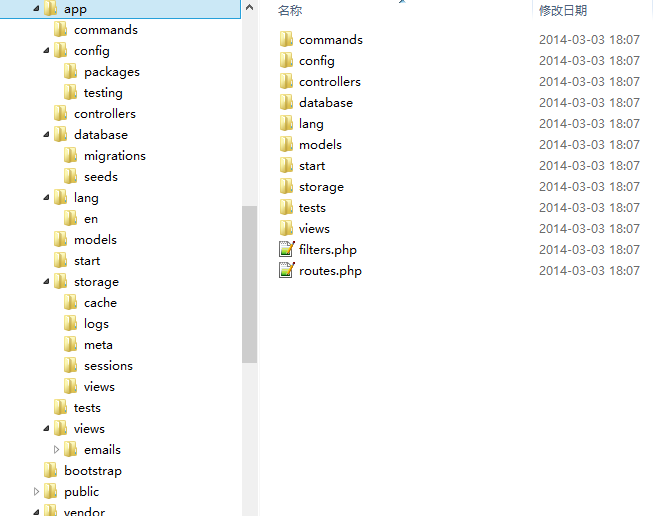Sort by 名称 column header
The image size is (654, 516).
[290, 10]
